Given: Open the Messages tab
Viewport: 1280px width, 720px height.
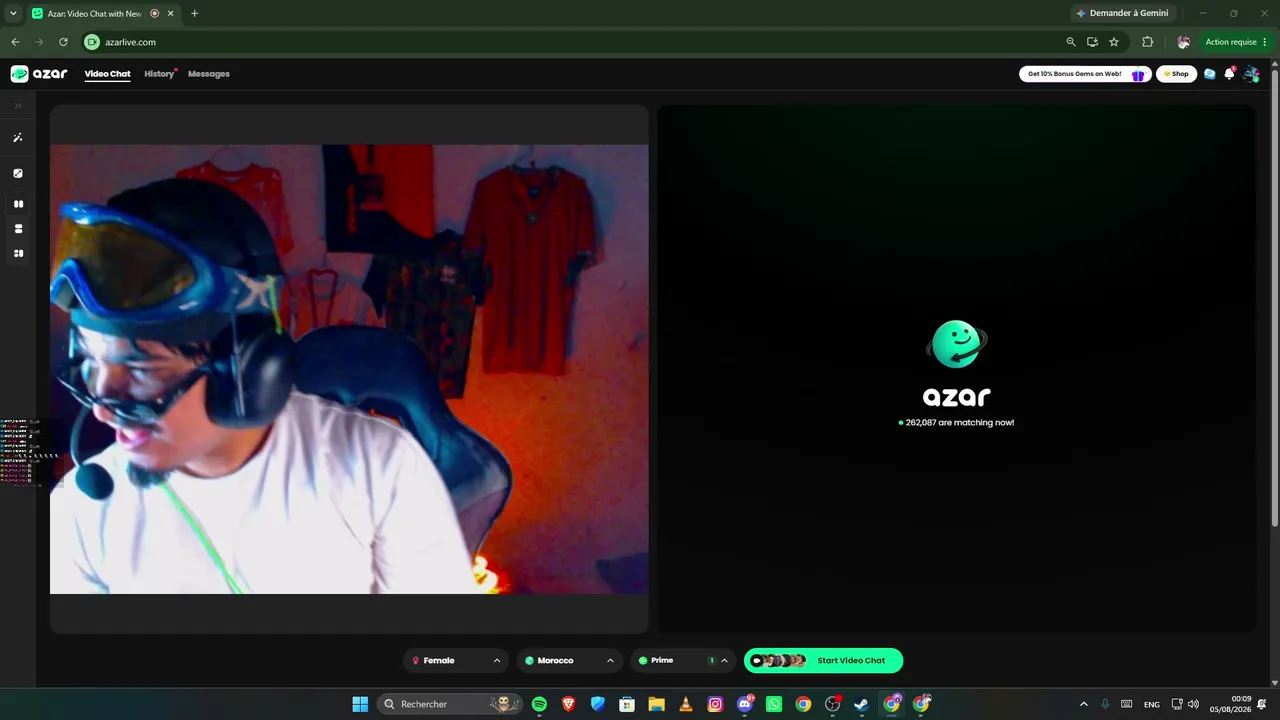Looking at the screenshot, I should point(209,74).
